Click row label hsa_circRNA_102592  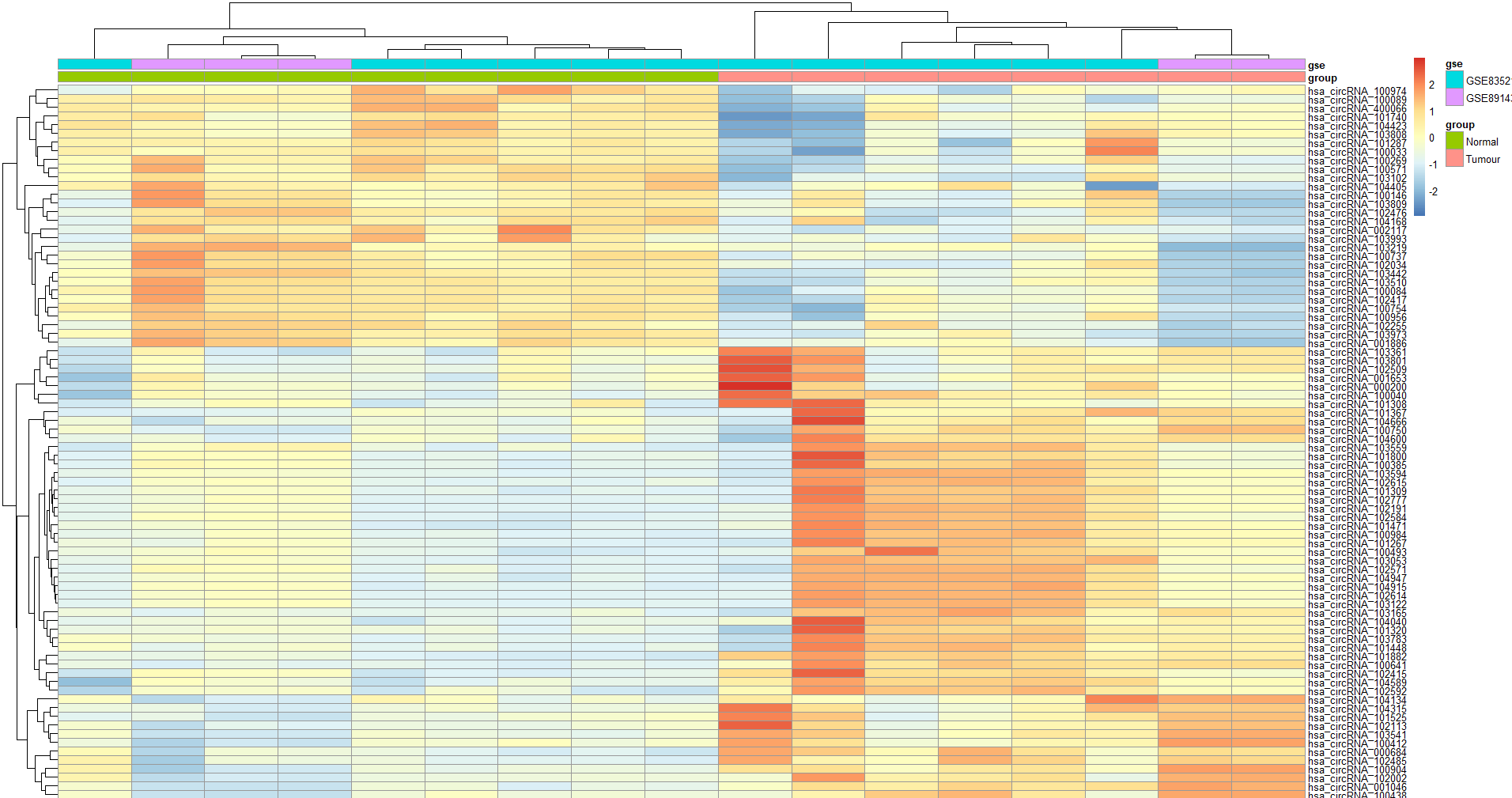pos(1357,692)
